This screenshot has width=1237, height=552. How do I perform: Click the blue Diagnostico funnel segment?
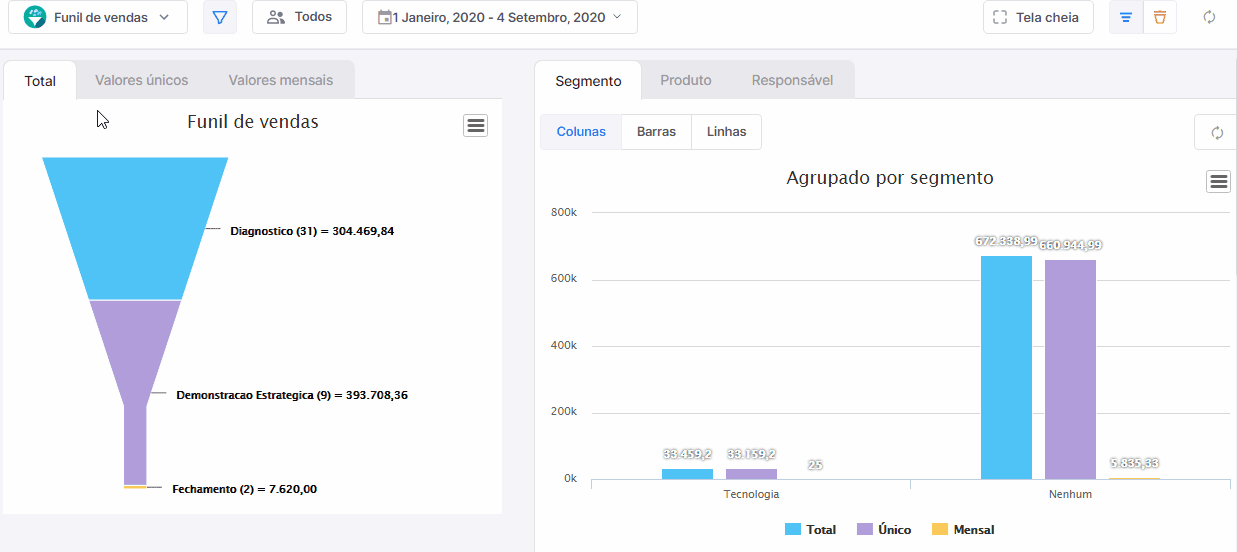coord(135,228)
